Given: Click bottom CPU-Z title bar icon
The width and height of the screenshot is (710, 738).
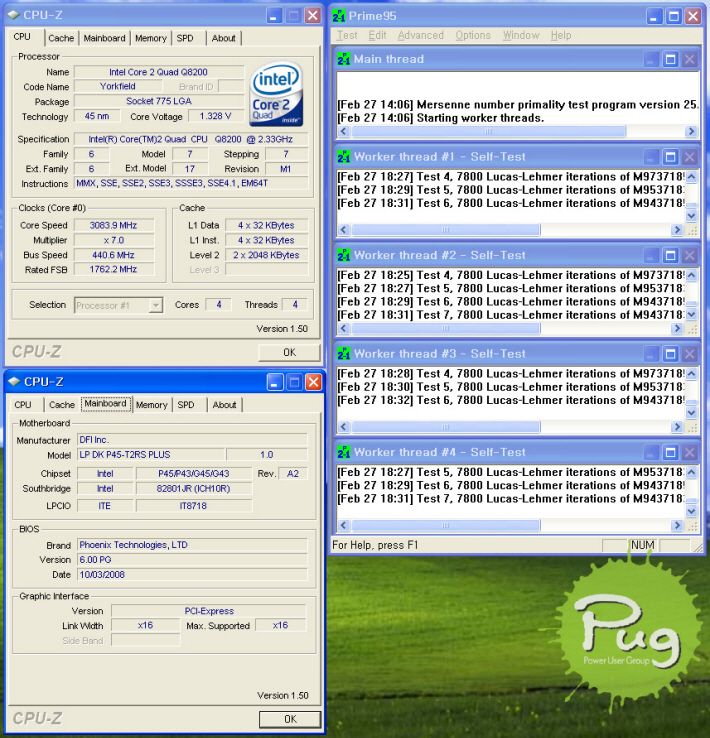Looking at the screenshot, I should [14, 382].
